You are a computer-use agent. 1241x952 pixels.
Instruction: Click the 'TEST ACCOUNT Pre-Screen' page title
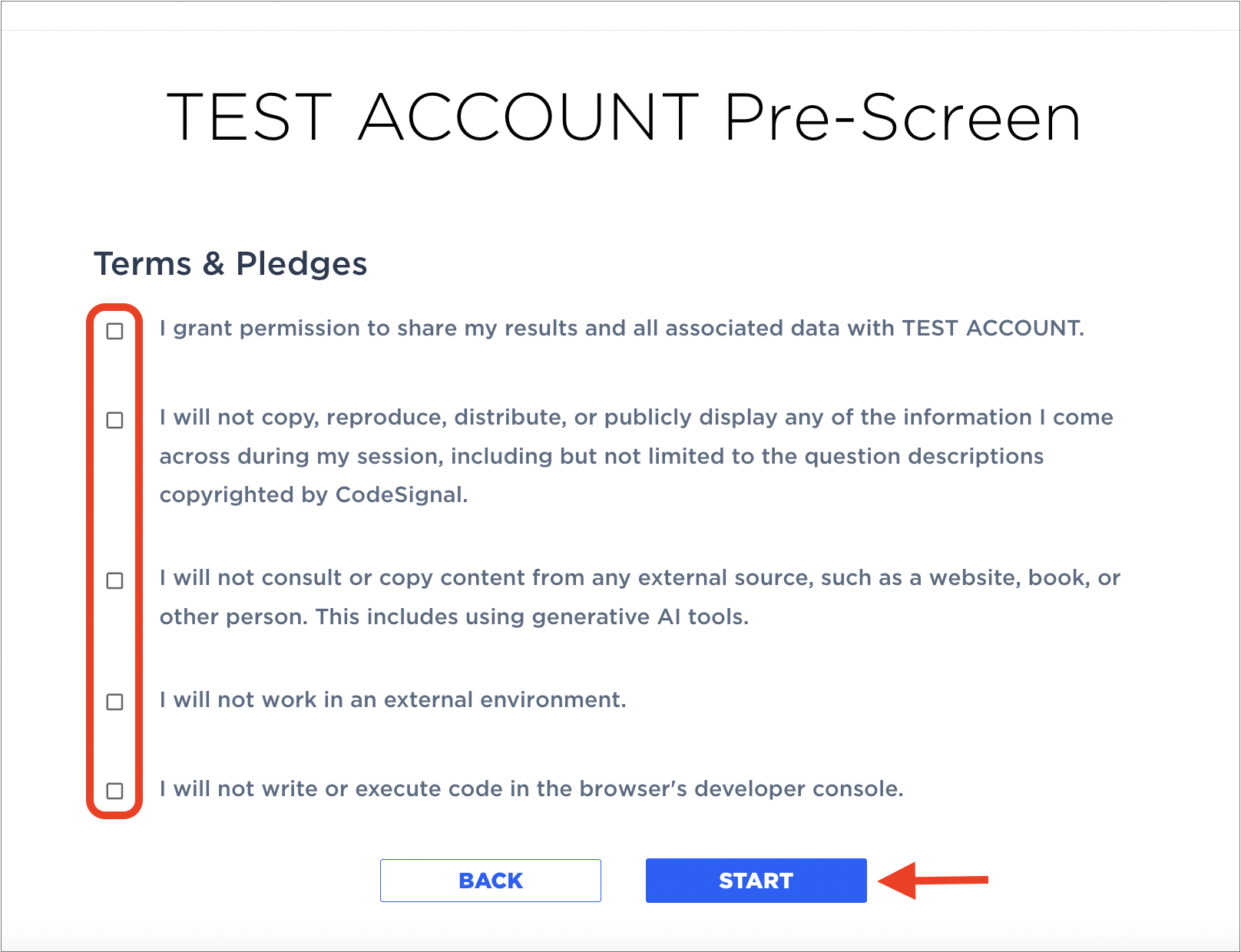(624, 117)
